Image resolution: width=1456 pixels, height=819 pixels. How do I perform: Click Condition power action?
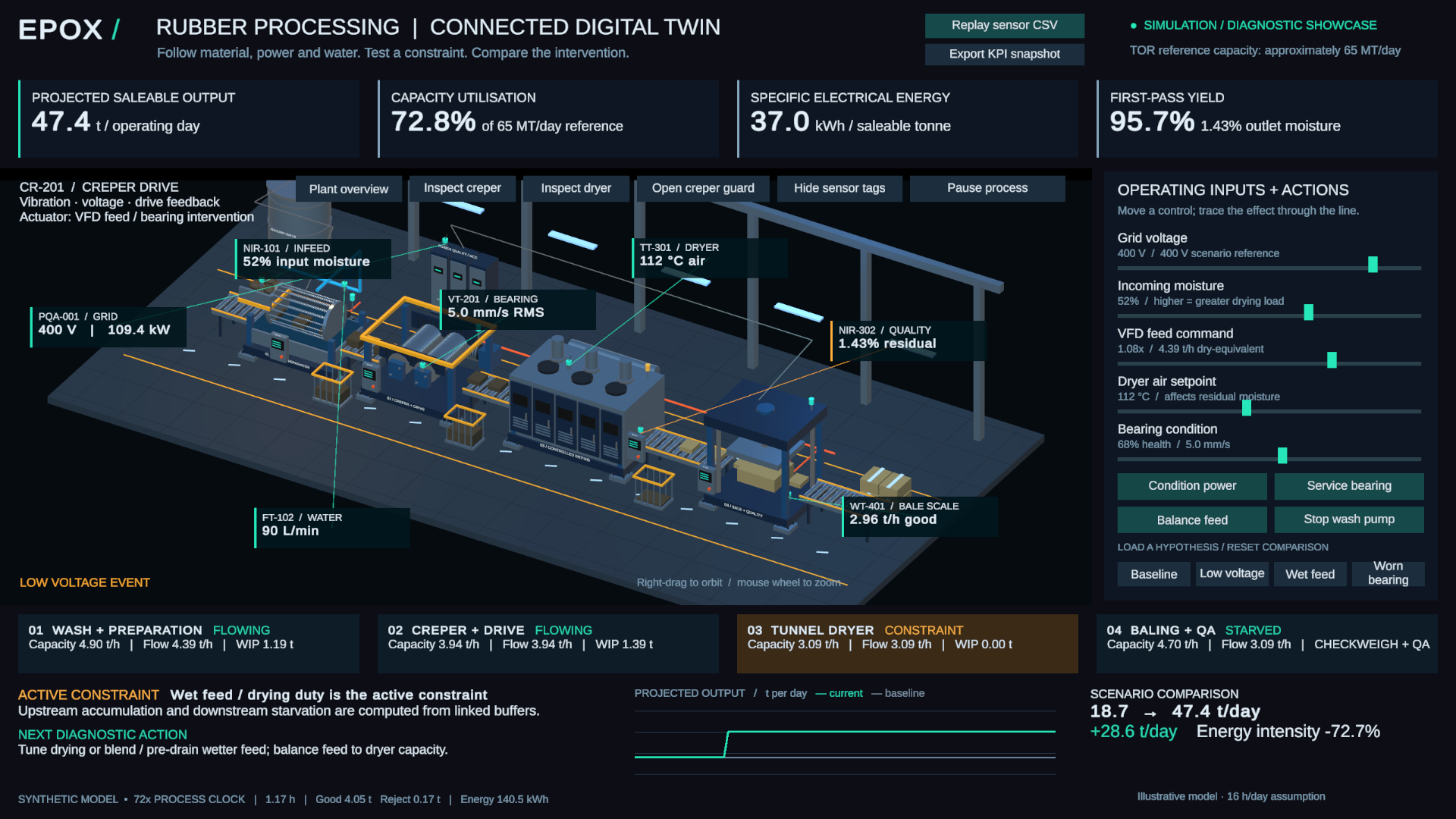tap(1192, 486)
